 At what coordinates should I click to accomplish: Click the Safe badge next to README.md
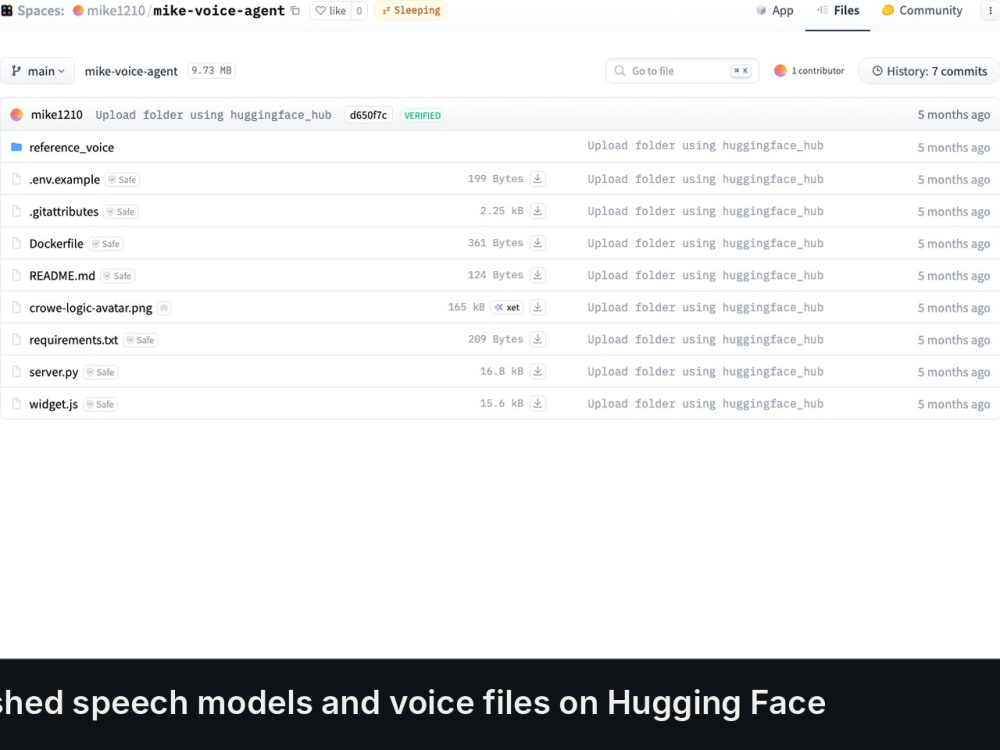point(117,276)
